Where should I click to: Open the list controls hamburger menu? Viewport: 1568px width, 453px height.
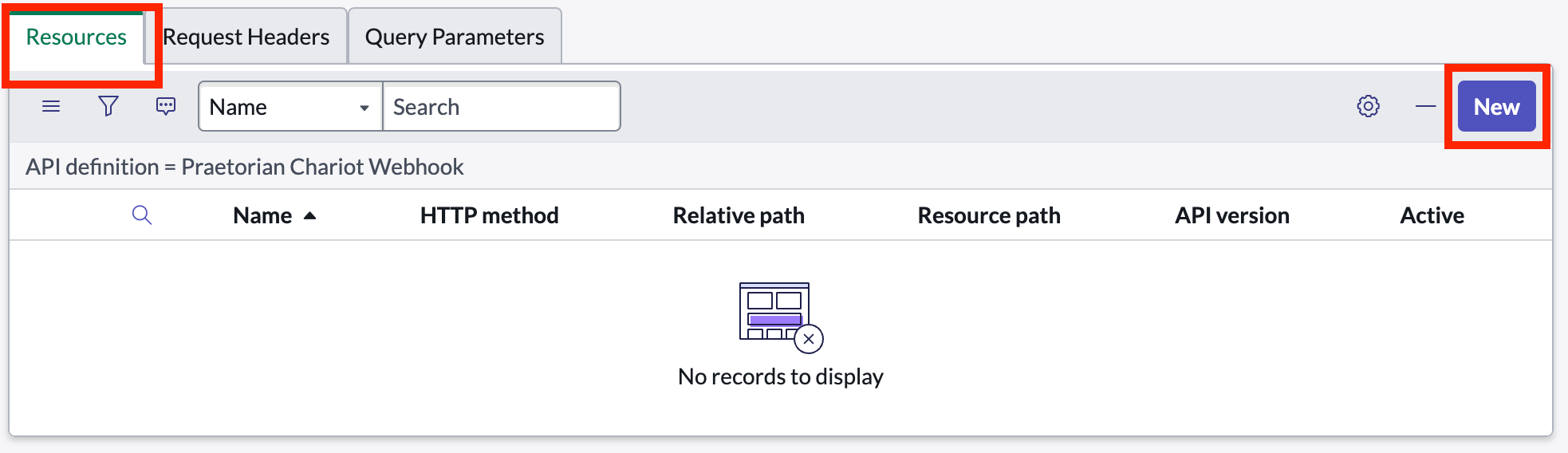(x=51, y=106)
